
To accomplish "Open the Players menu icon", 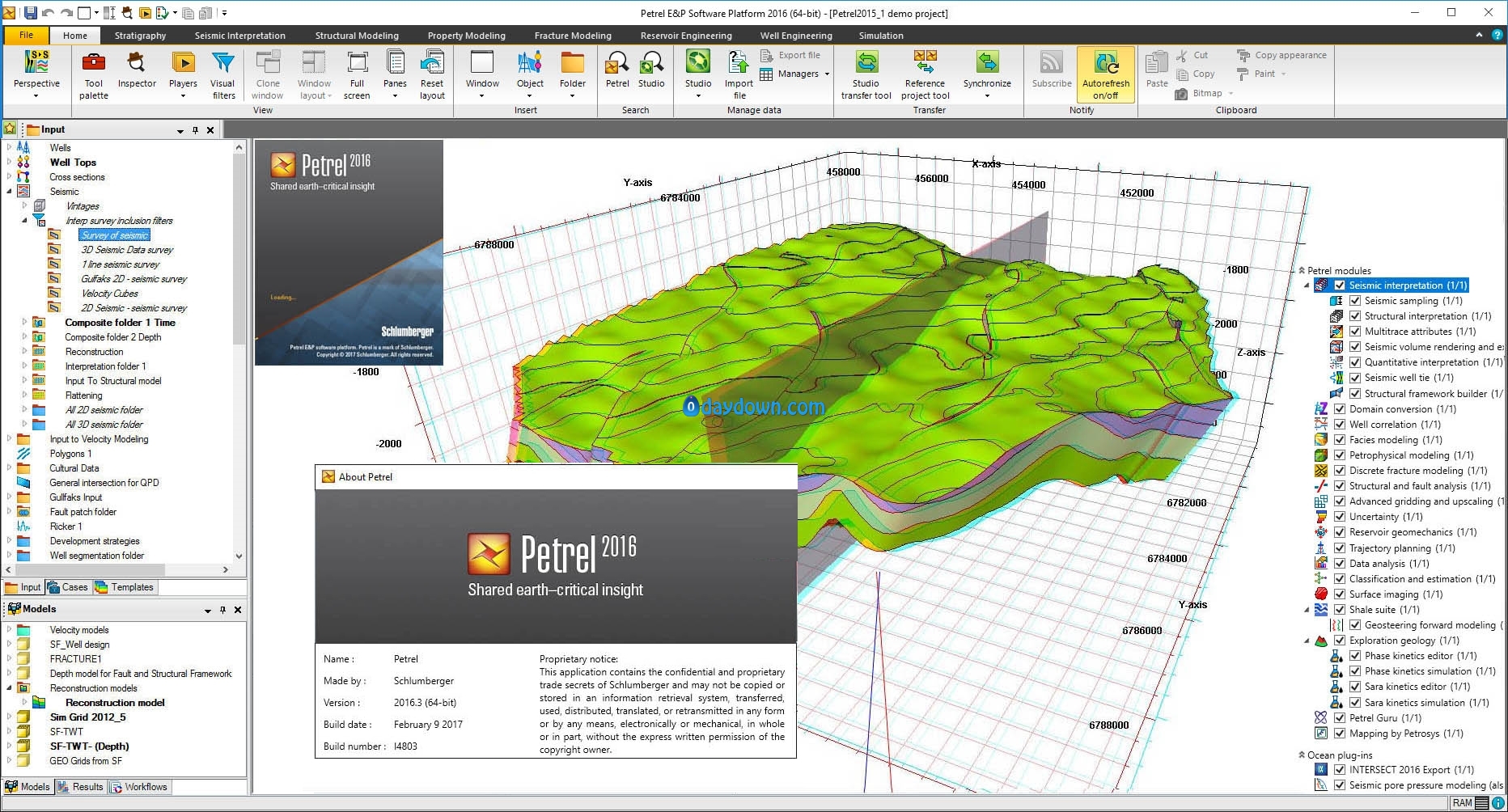I will pos(183,63).
